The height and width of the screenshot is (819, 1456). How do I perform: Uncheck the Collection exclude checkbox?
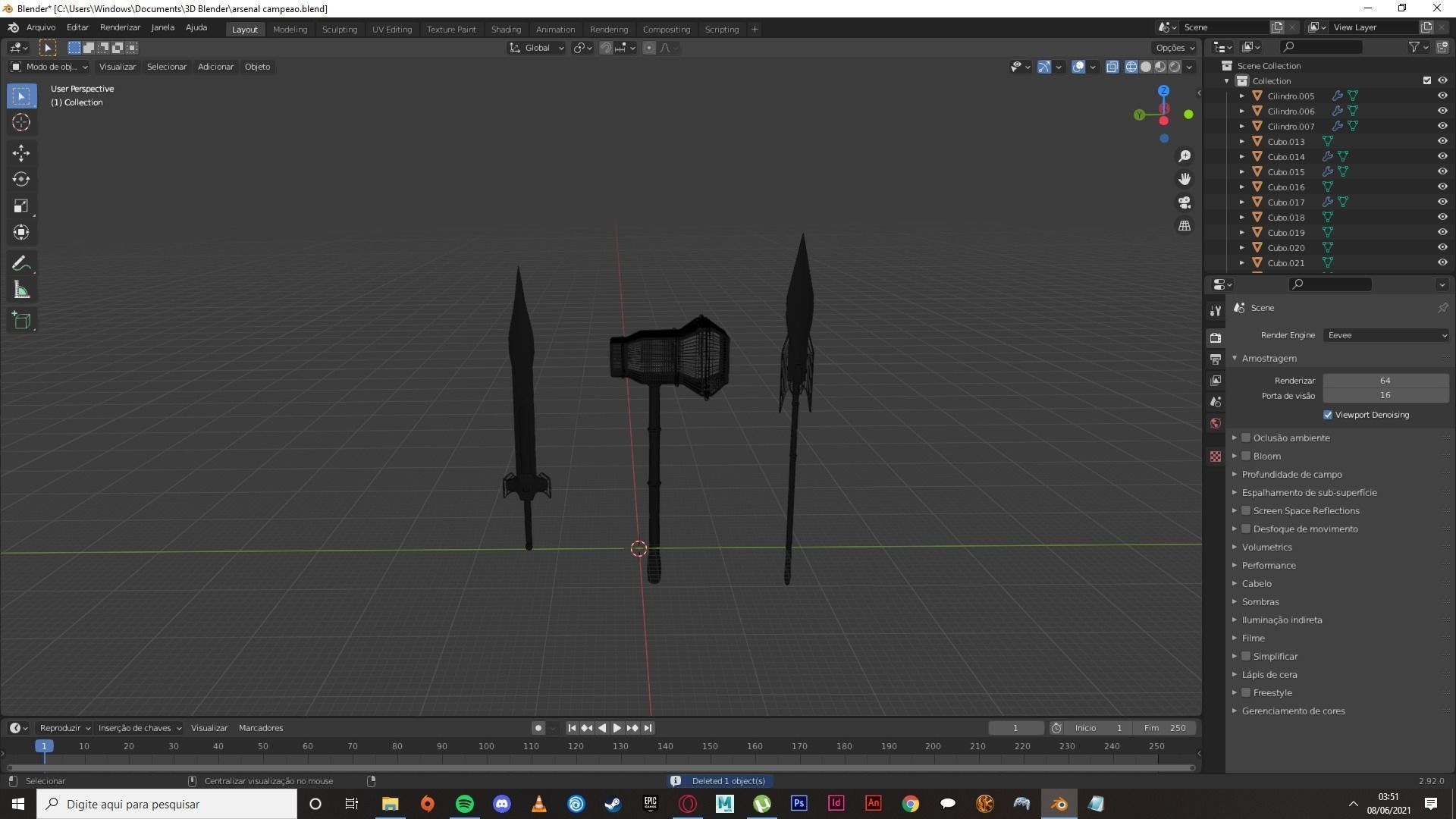click(x=1427, y=80)
